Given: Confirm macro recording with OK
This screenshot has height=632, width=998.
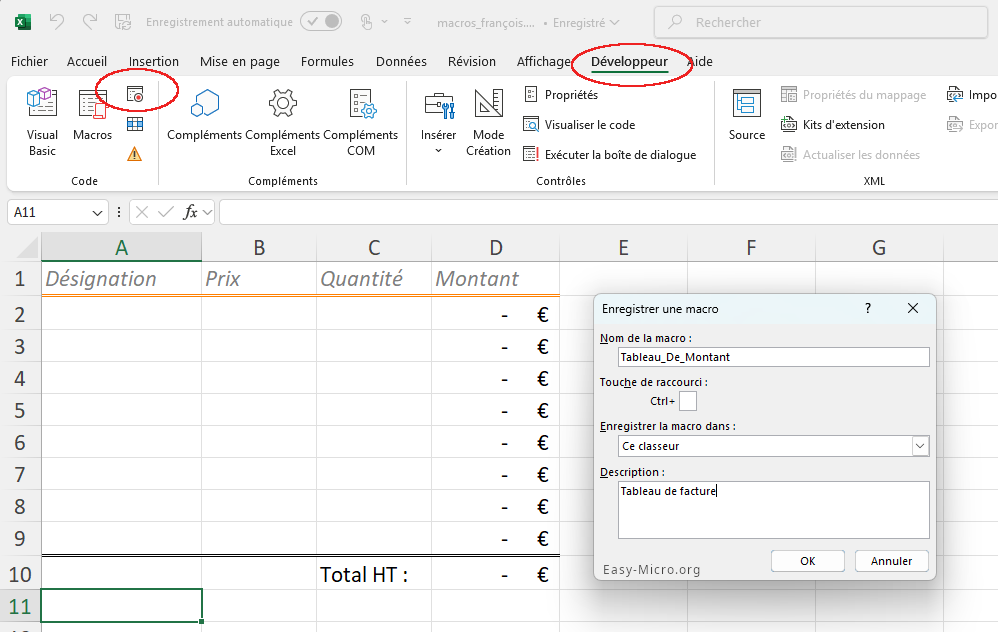Looking at the screenshot, I should click(x=808, y=561).
